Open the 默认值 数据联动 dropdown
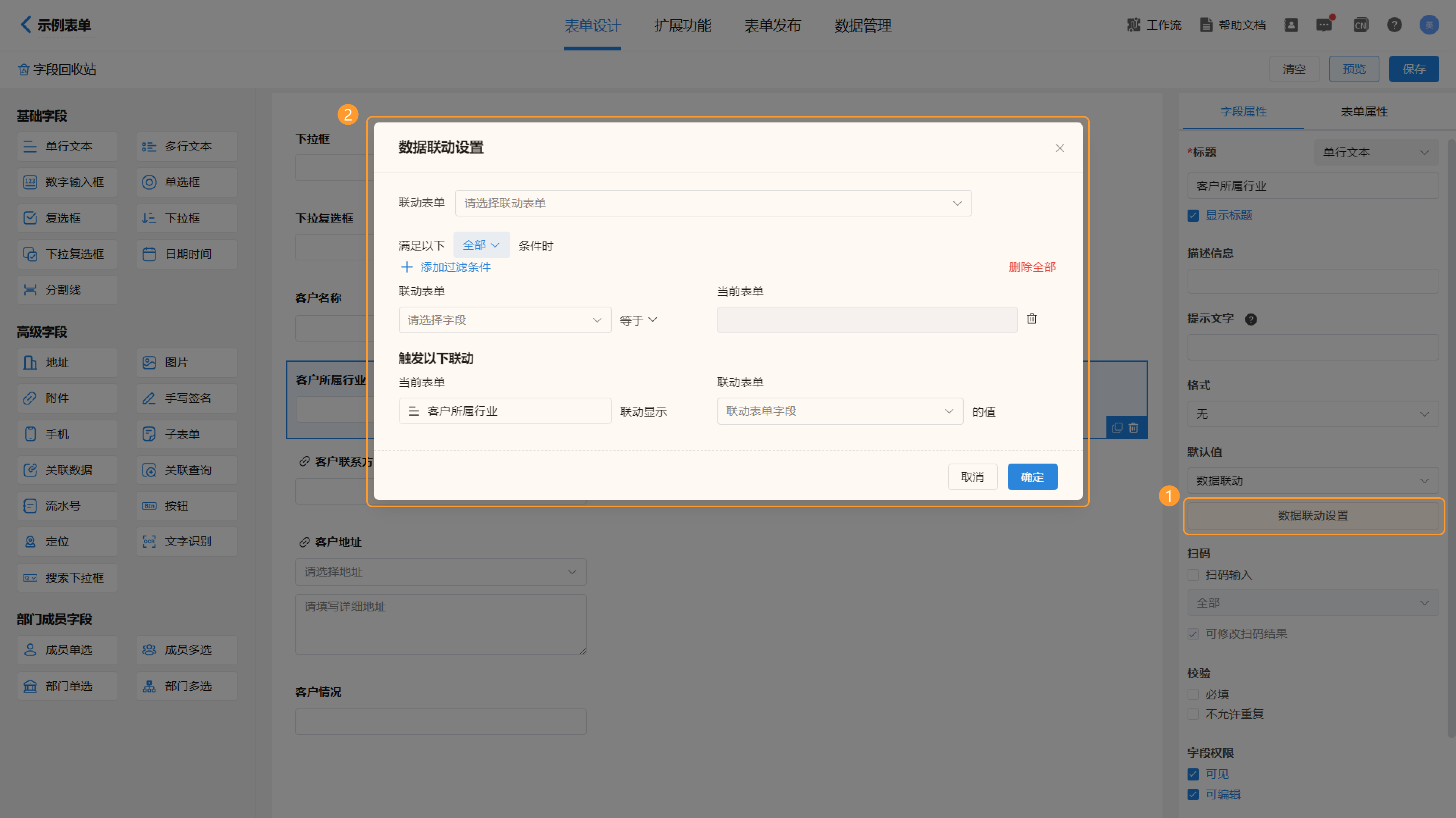1456x818 pixels. tap(1312, 481)
